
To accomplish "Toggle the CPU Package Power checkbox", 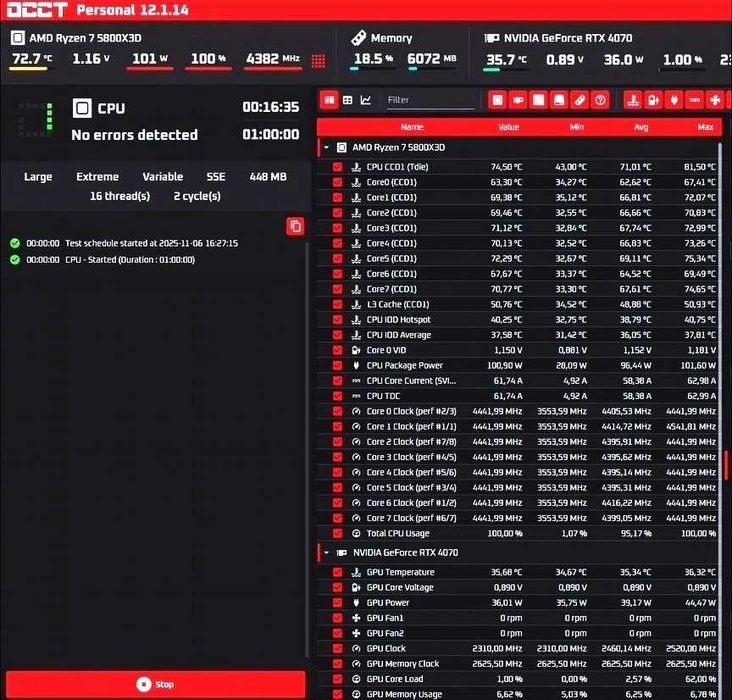I will point(338,365).
